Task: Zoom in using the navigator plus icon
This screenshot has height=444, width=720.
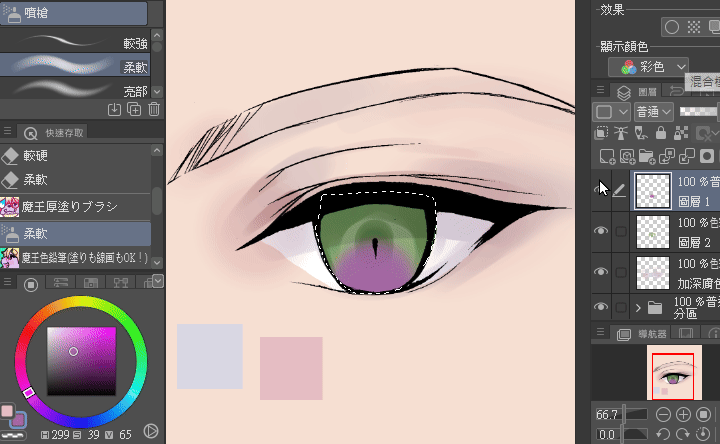Action: pyautogui.click(x=683, y=415)
